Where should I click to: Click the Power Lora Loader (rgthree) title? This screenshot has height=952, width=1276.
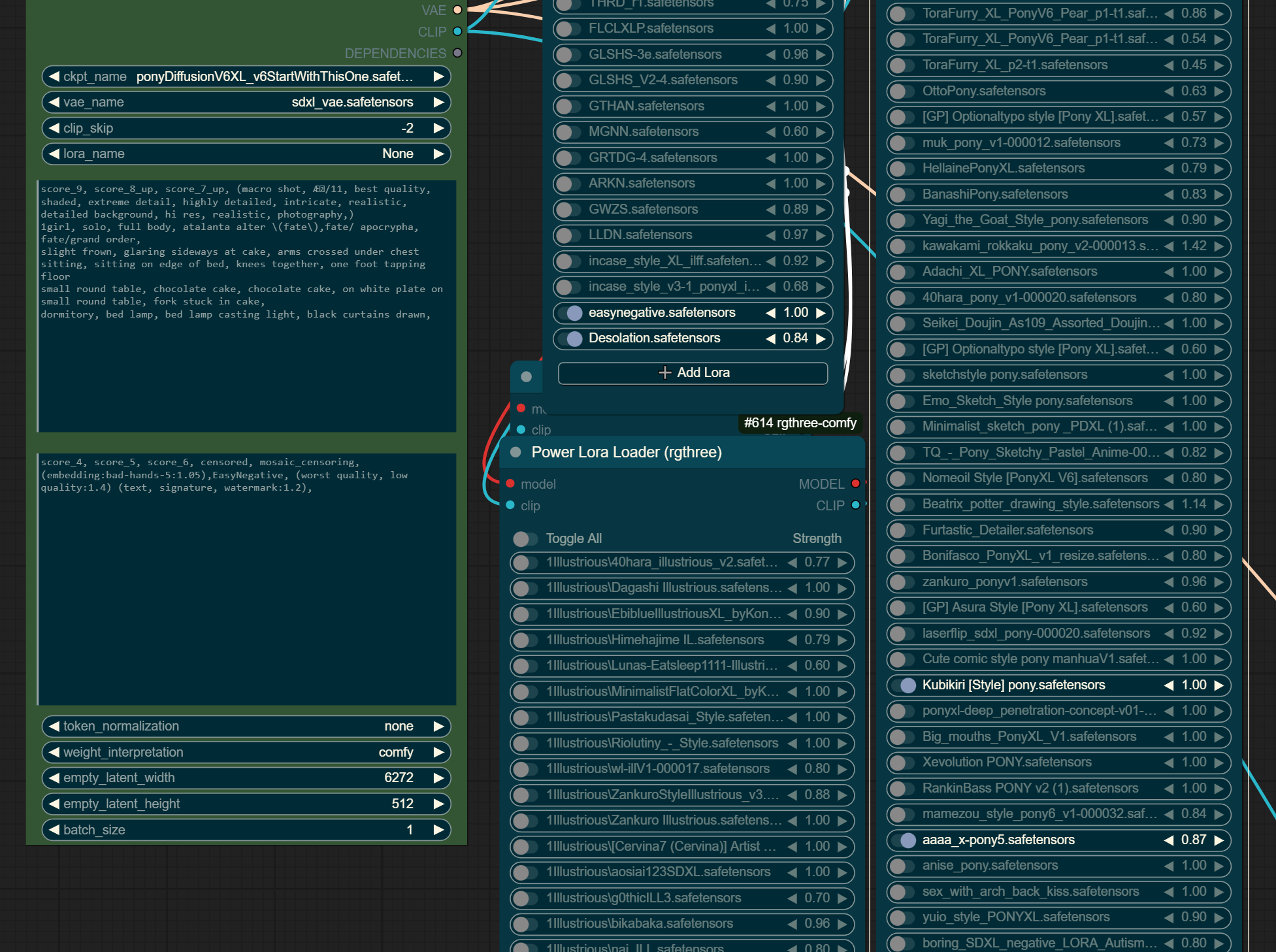[x=627, y=452]
